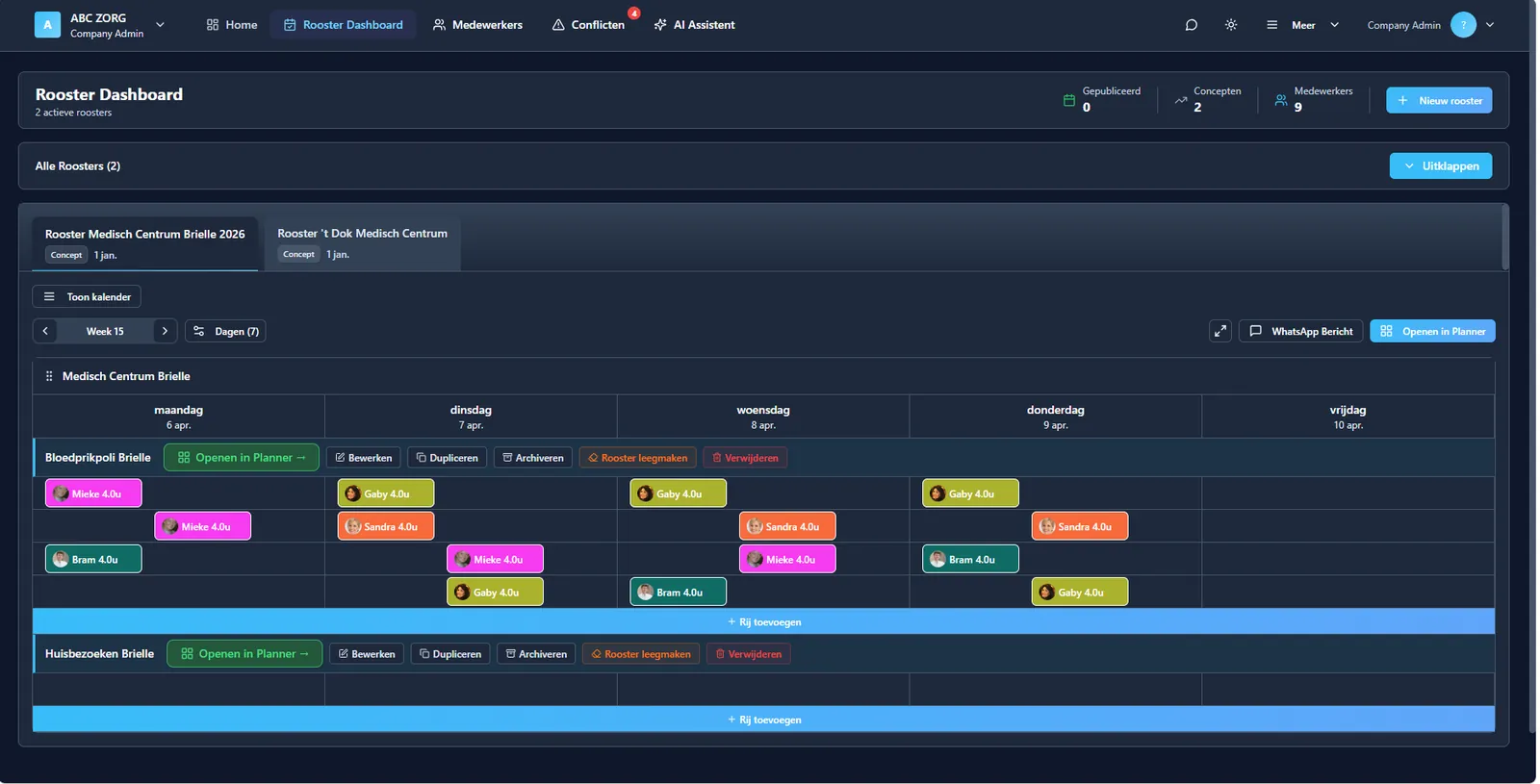Viewport: 1540px width, 784px height.
Task: Click Dupliceren for Huisbezoeken Brielle
Action: coord(450,654)
